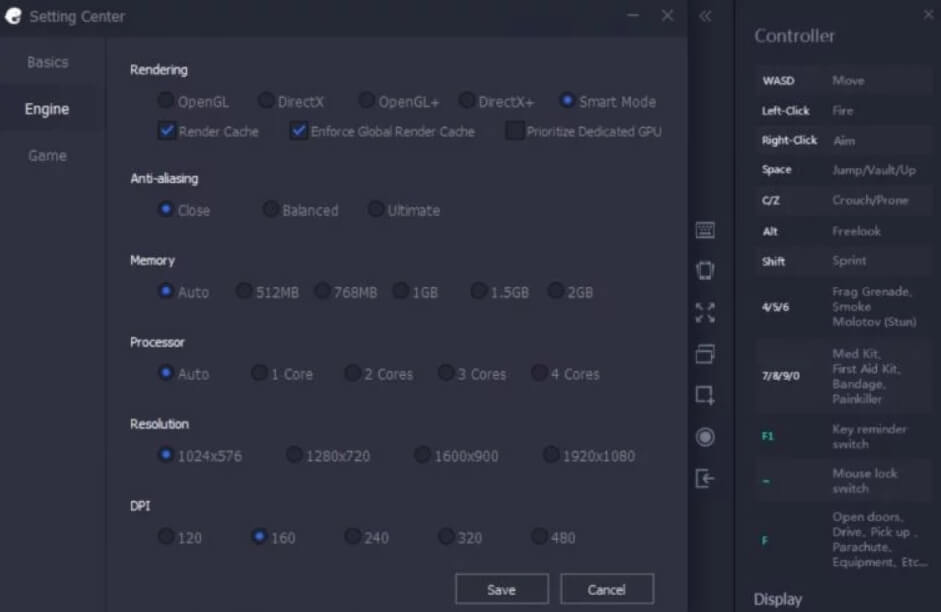Click the circular record icon

(x=705, y=437)
